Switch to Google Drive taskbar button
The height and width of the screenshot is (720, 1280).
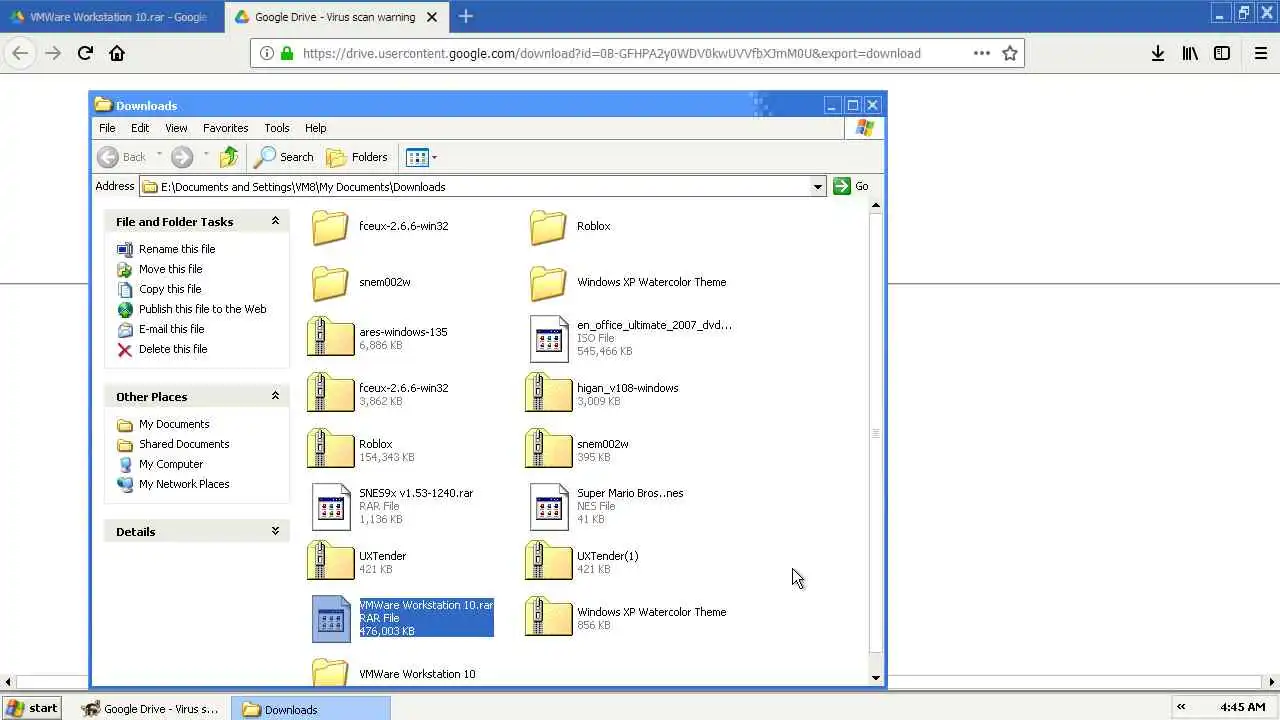pyautogui.click(x=151, y=709)
